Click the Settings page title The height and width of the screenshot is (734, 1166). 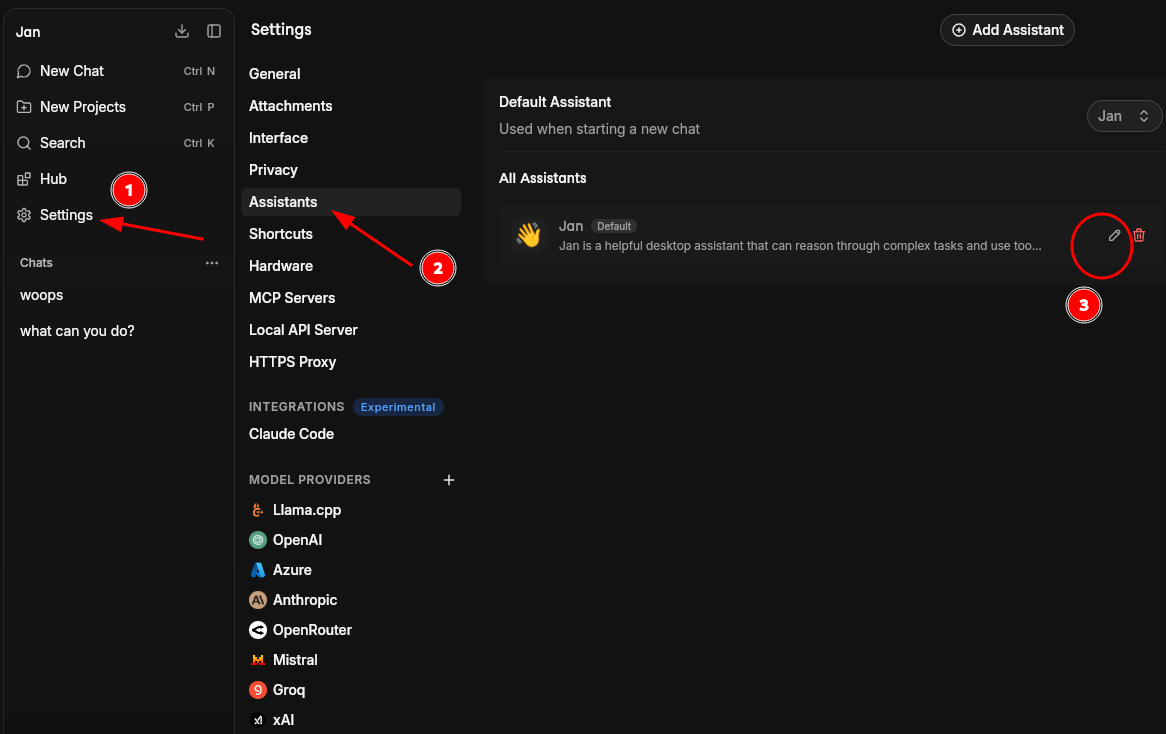pos(280,30)
